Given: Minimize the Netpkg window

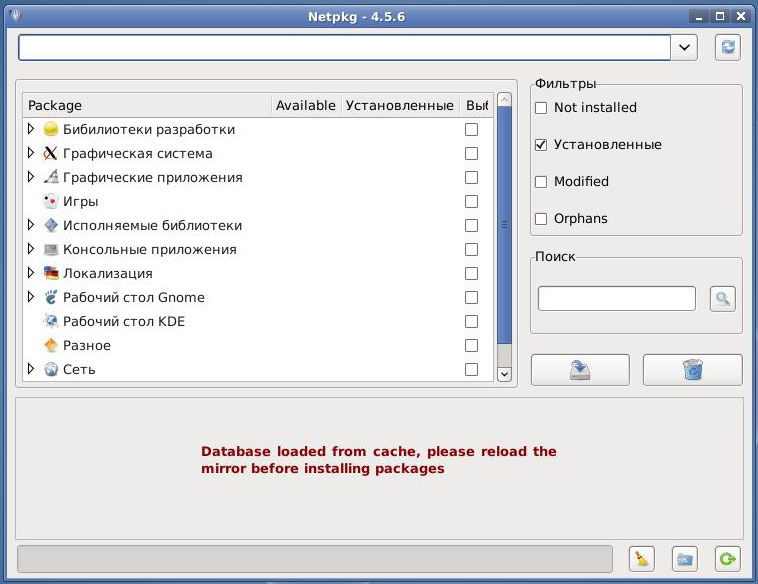Looking at the screenshot, I should coord(699,16).
